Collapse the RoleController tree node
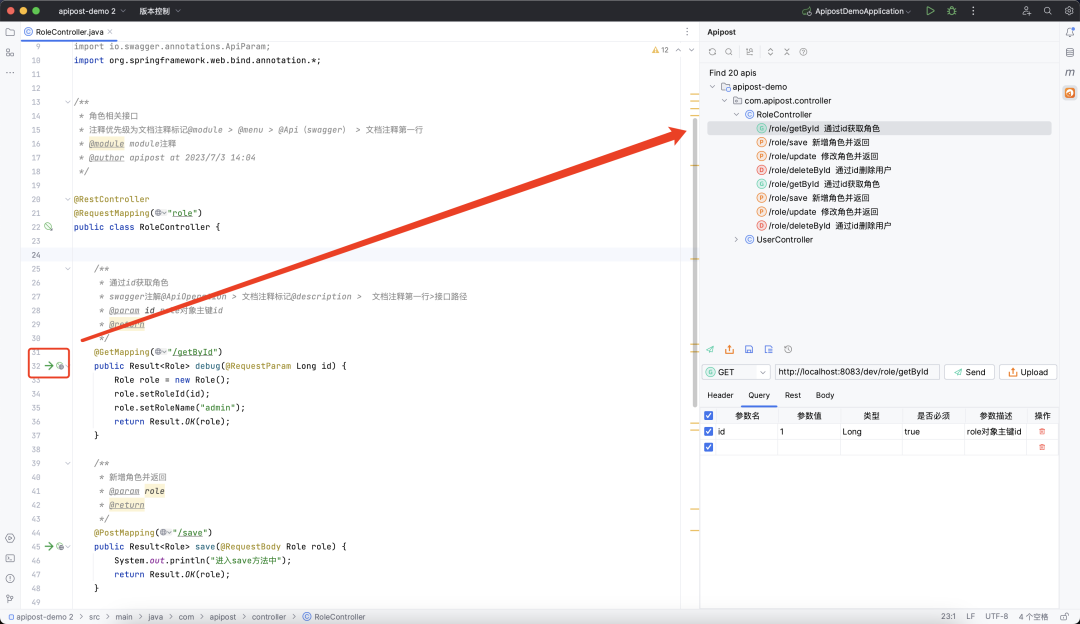Image resolution: width=1080 pixels, height=624 pixels. click(736, 114)
